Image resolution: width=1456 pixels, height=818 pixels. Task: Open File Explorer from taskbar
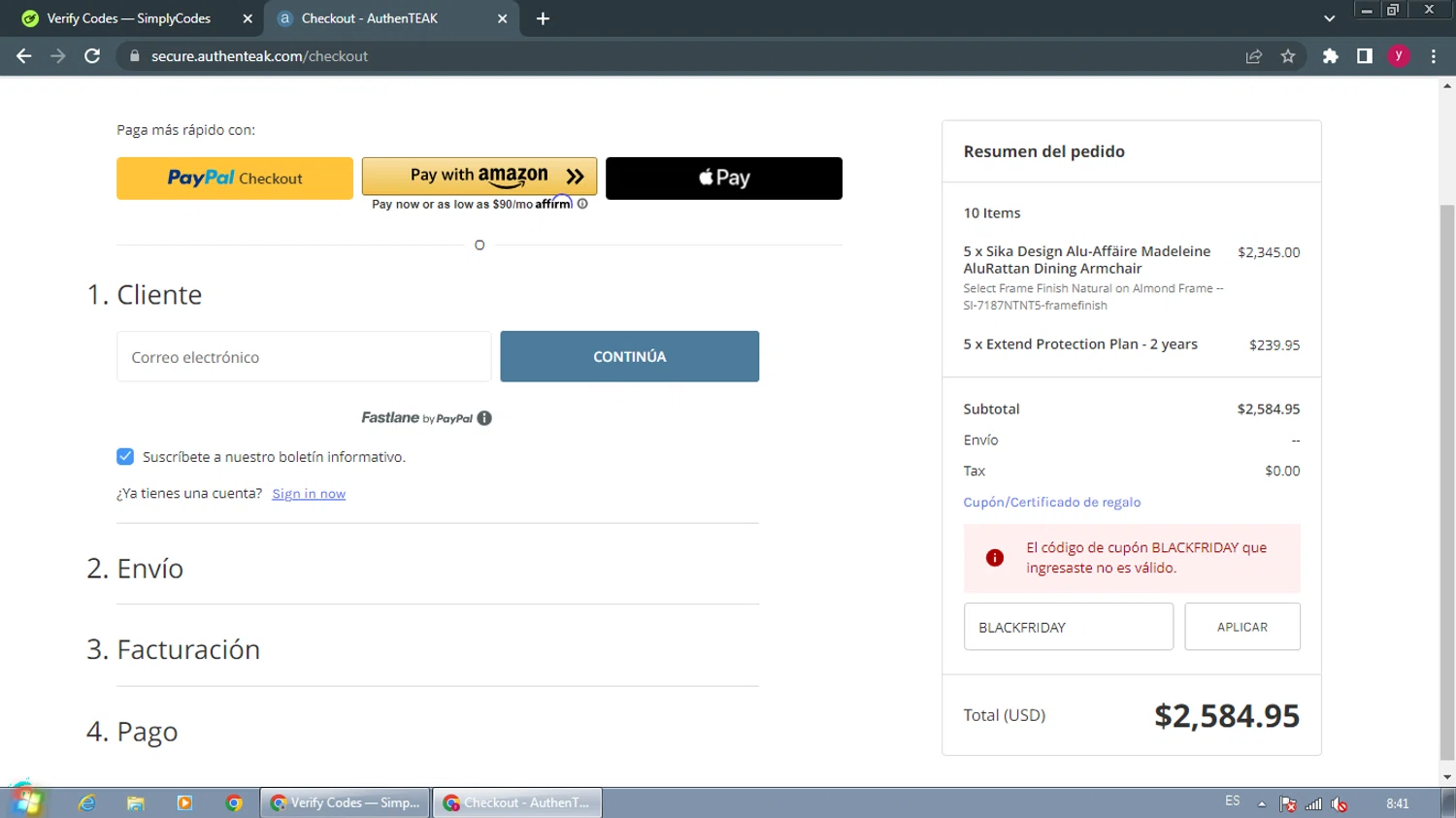pos(136,803)
